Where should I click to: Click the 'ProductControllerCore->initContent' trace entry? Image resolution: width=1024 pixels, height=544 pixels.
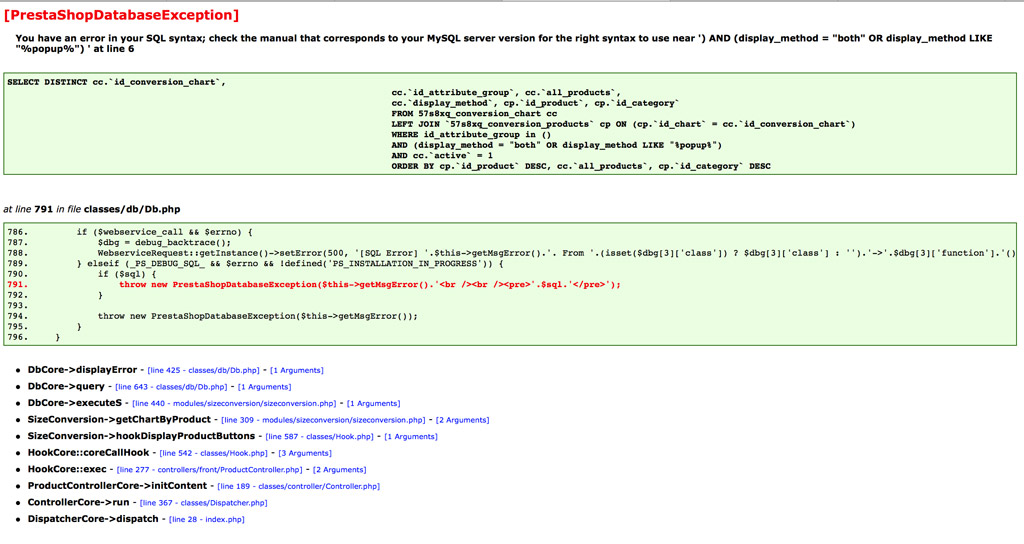coord(117,486)
